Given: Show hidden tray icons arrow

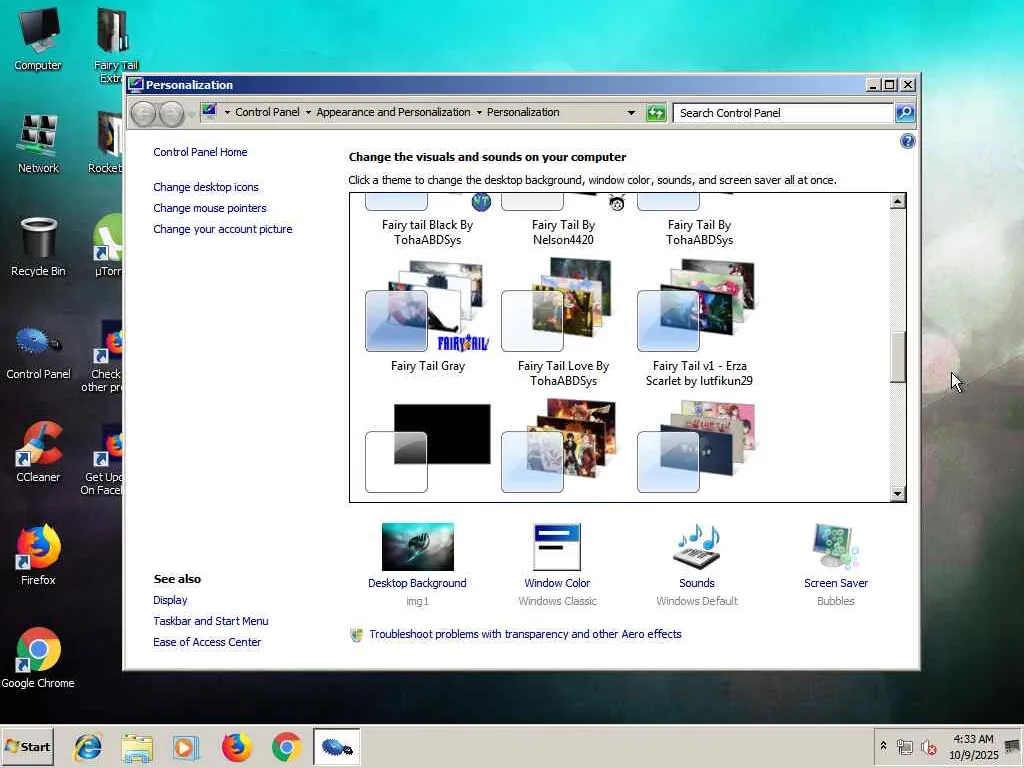Looking at the screenshot, I should click(x=883, y=746).
